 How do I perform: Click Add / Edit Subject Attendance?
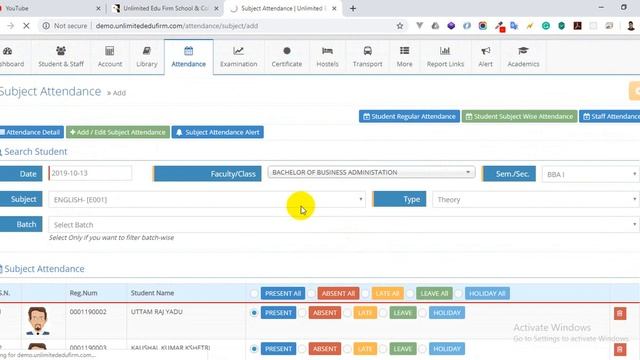click(x=118, y=132)
